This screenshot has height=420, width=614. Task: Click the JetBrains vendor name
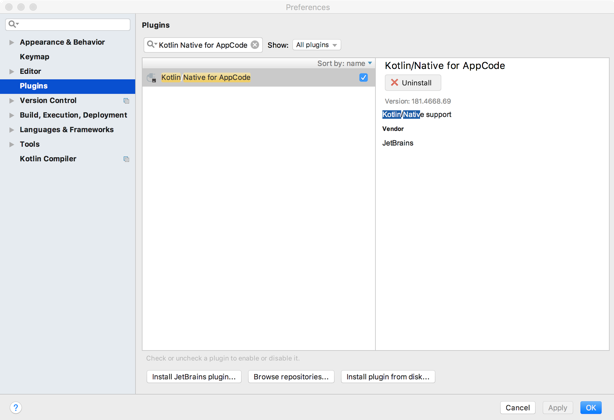(x=397, y=143)
